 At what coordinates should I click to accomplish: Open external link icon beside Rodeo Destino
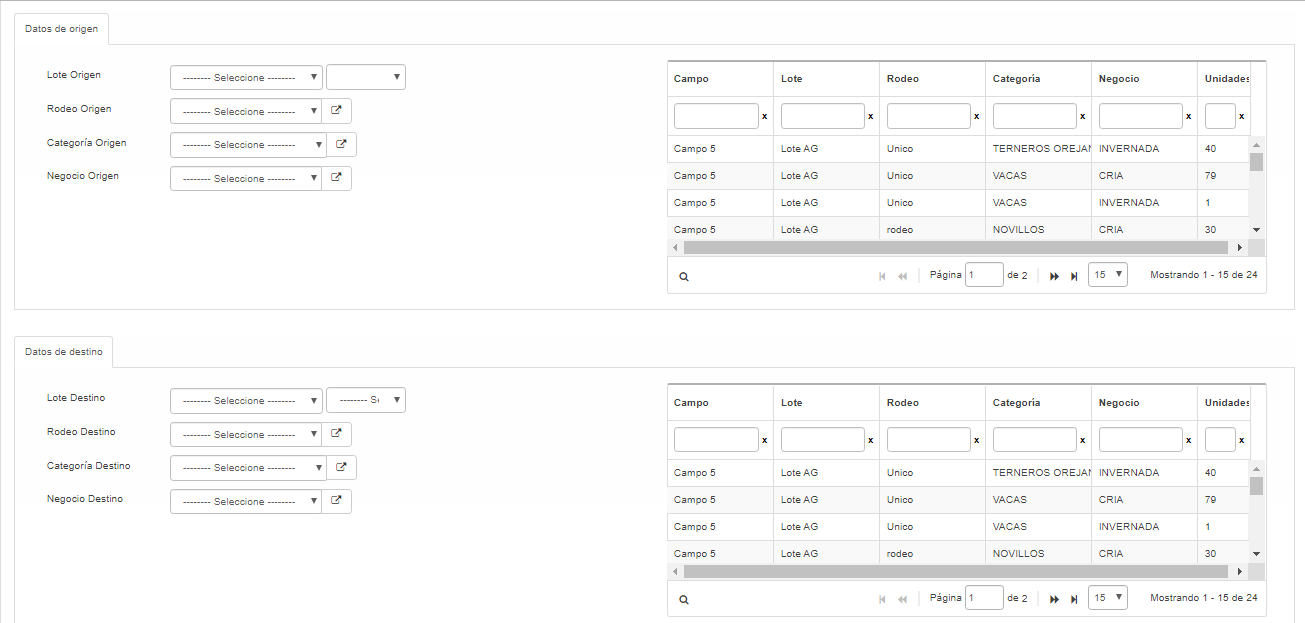[x=337, y=434]
